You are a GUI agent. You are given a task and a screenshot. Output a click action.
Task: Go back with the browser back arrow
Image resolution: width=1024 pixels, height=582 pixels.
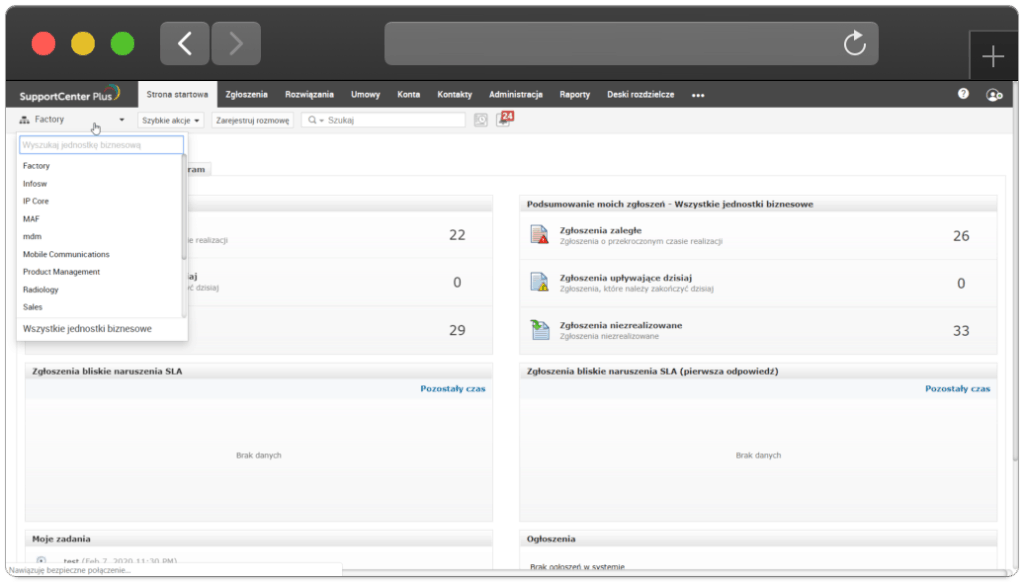pyautogui.click(x=185, y=44)
